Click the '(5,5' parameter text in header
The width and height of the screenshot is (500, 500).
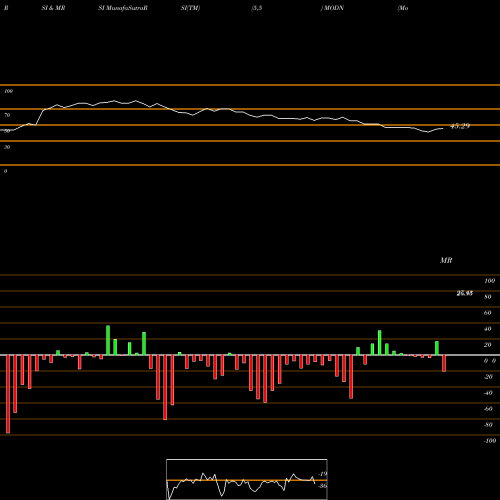(257, 8)
